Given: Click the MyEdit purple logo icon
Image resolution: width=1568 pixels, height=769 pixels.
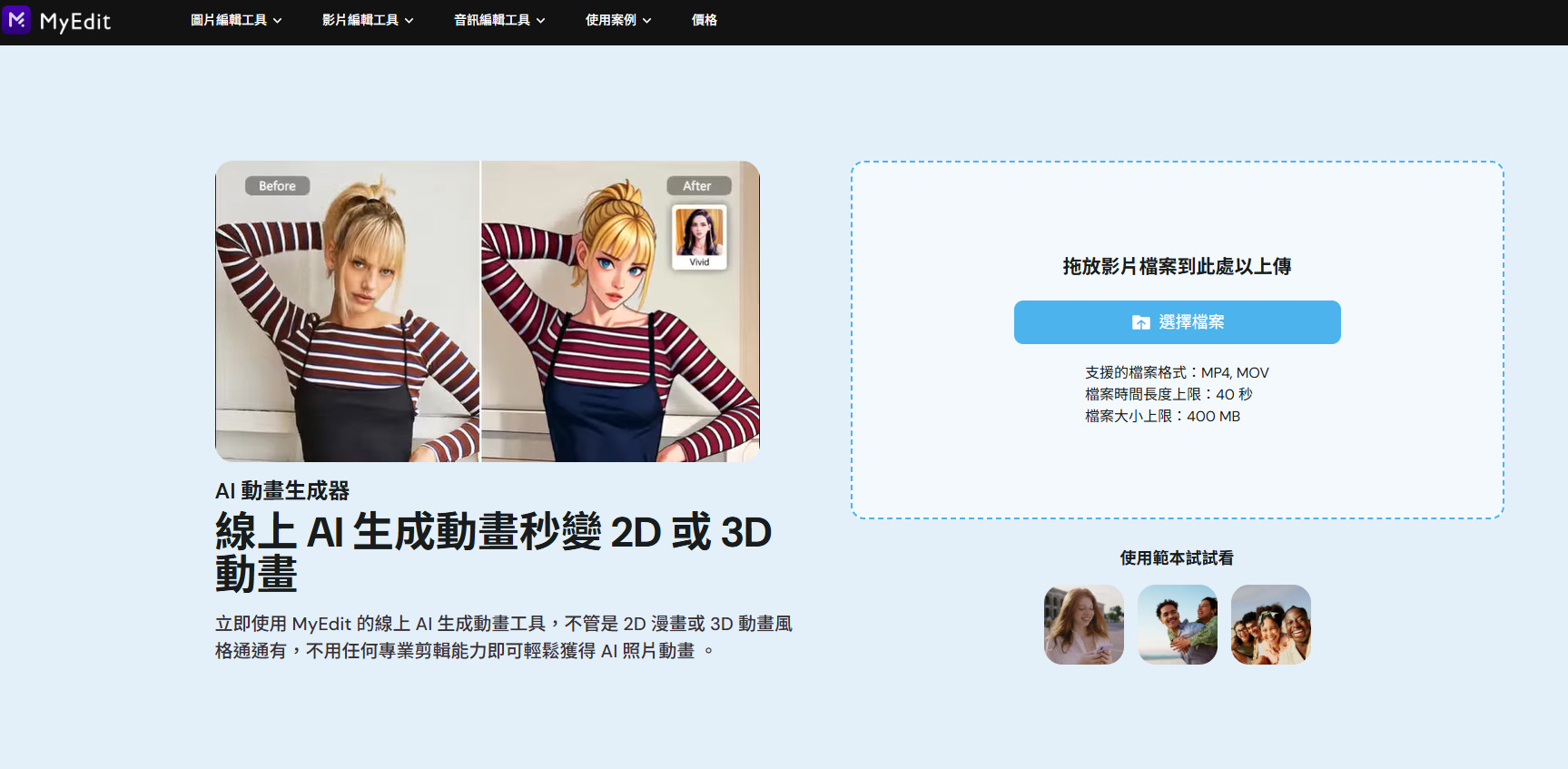Looking at the screenshot, I should 16,20.
